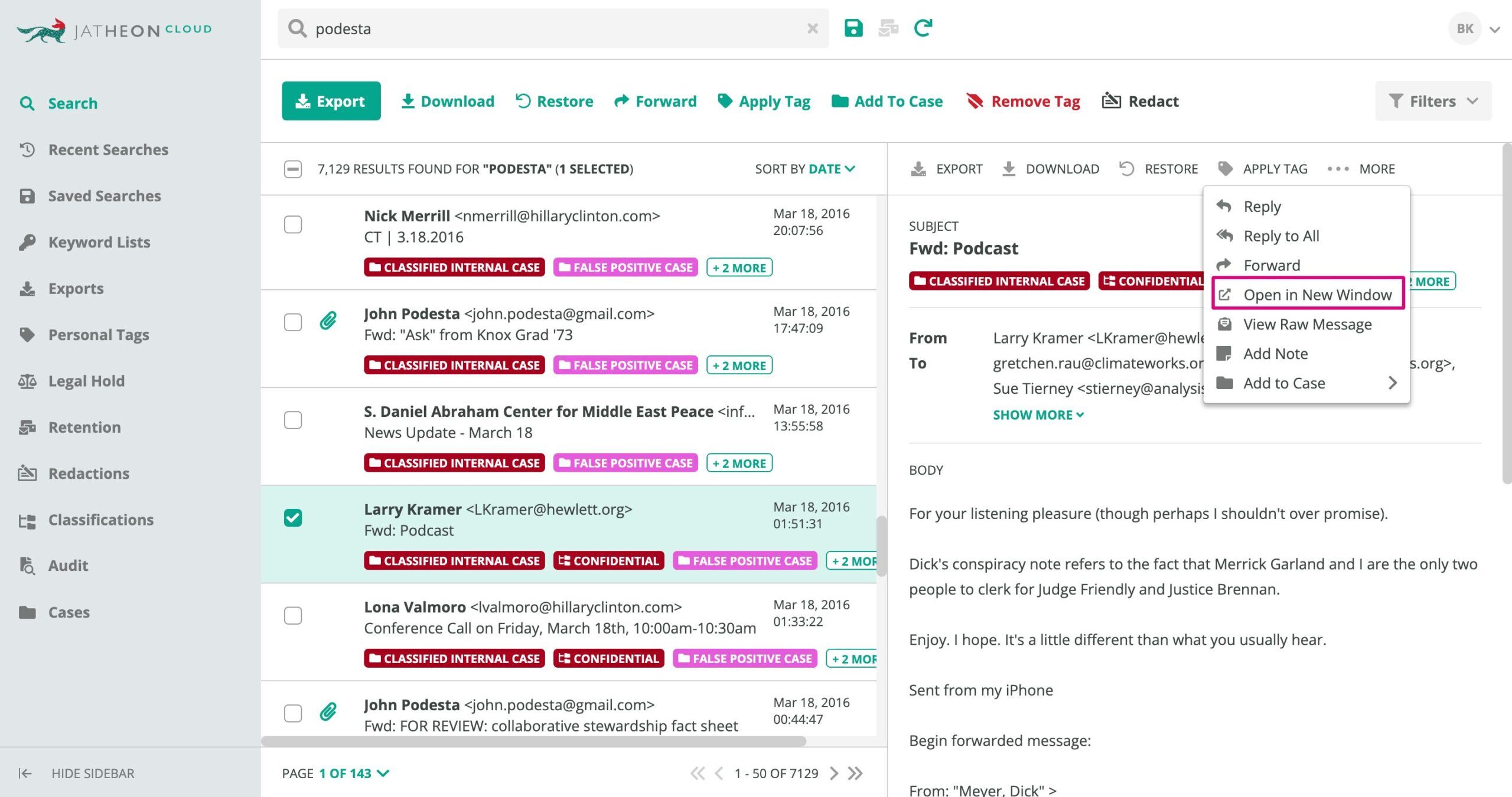Screen dimensions: 1512x797
Task: Click the Remove Tag icon in the toolbar
Action: [975, 101]
